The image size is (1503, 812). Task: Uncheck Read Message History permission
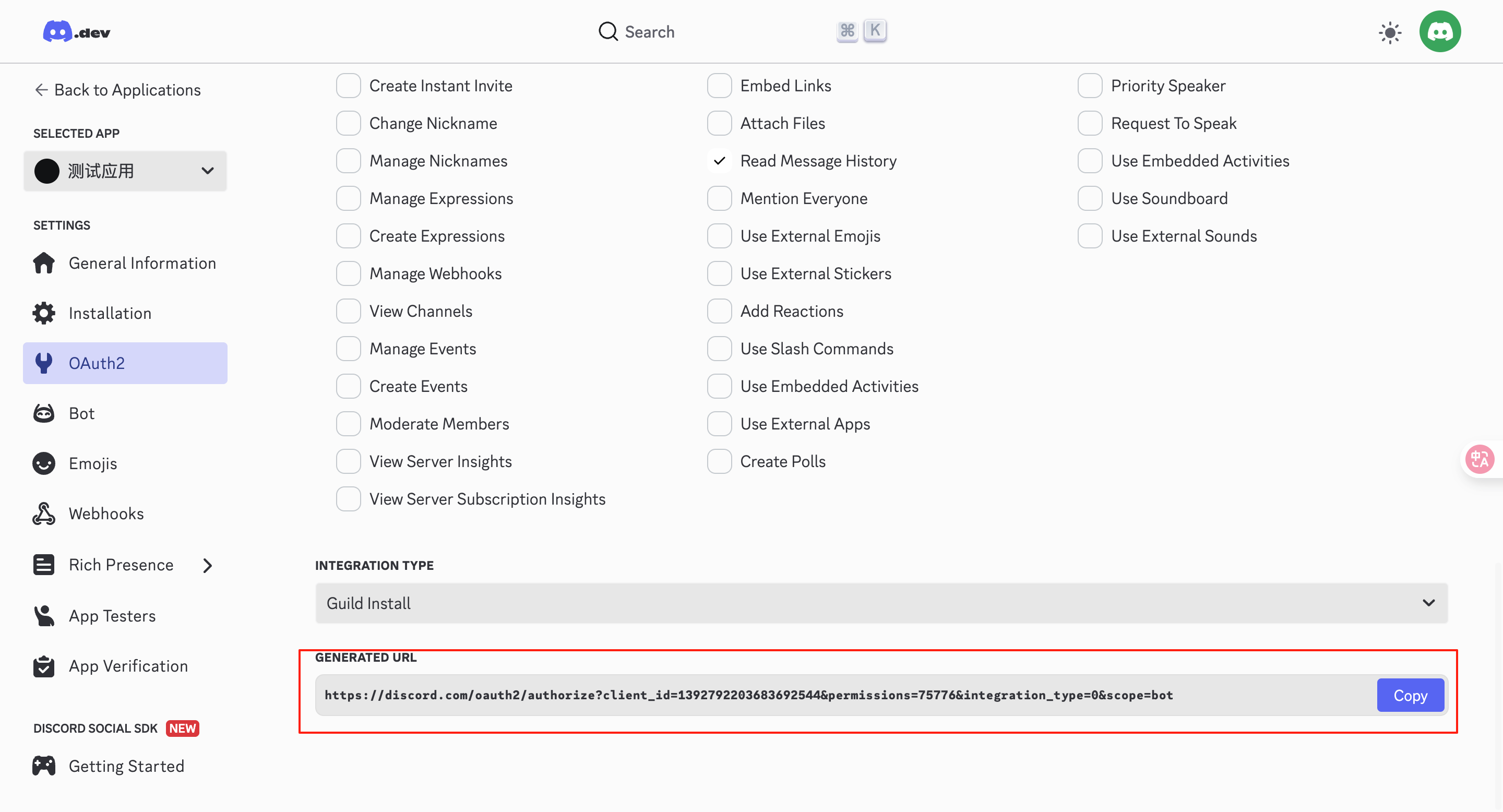(x=720, y=161)
